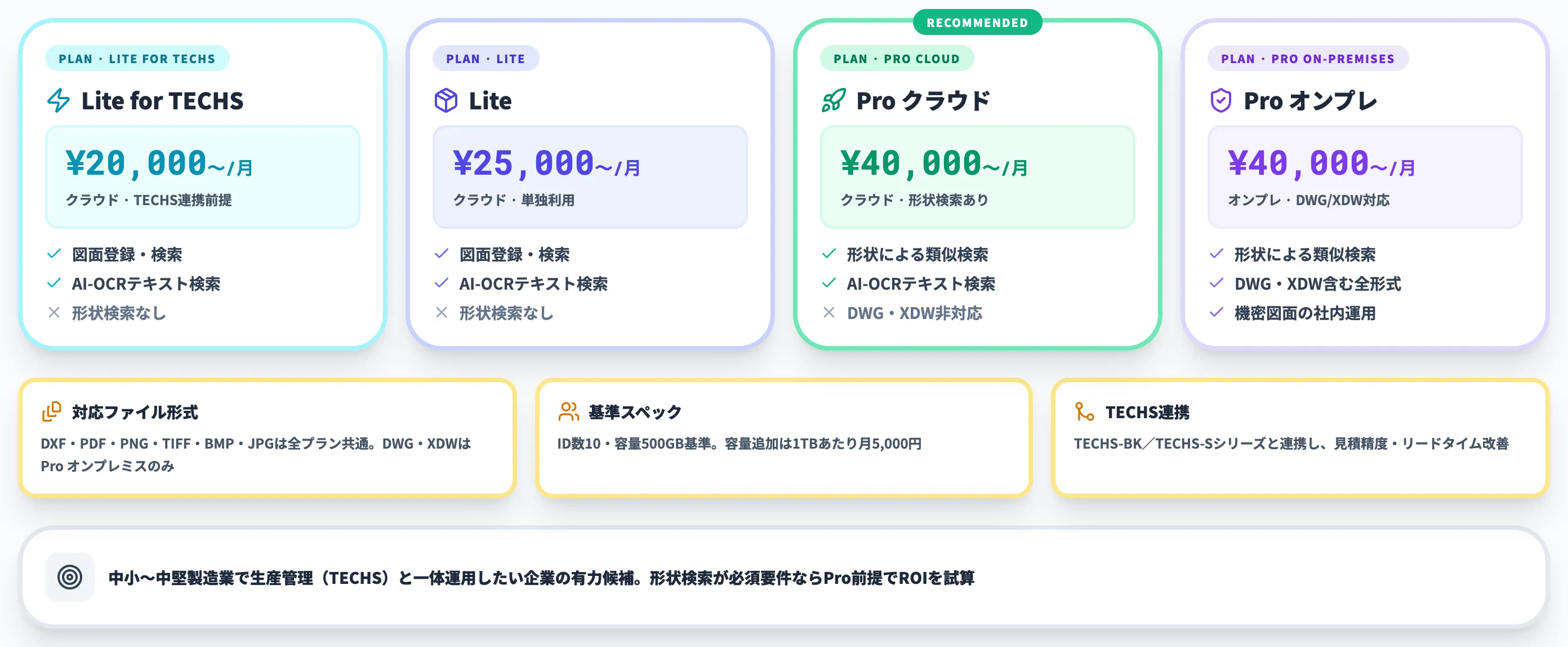1568x647 pixels.
Task: Click the ¥25,000〜/月 price
Action: pos(547,163)
